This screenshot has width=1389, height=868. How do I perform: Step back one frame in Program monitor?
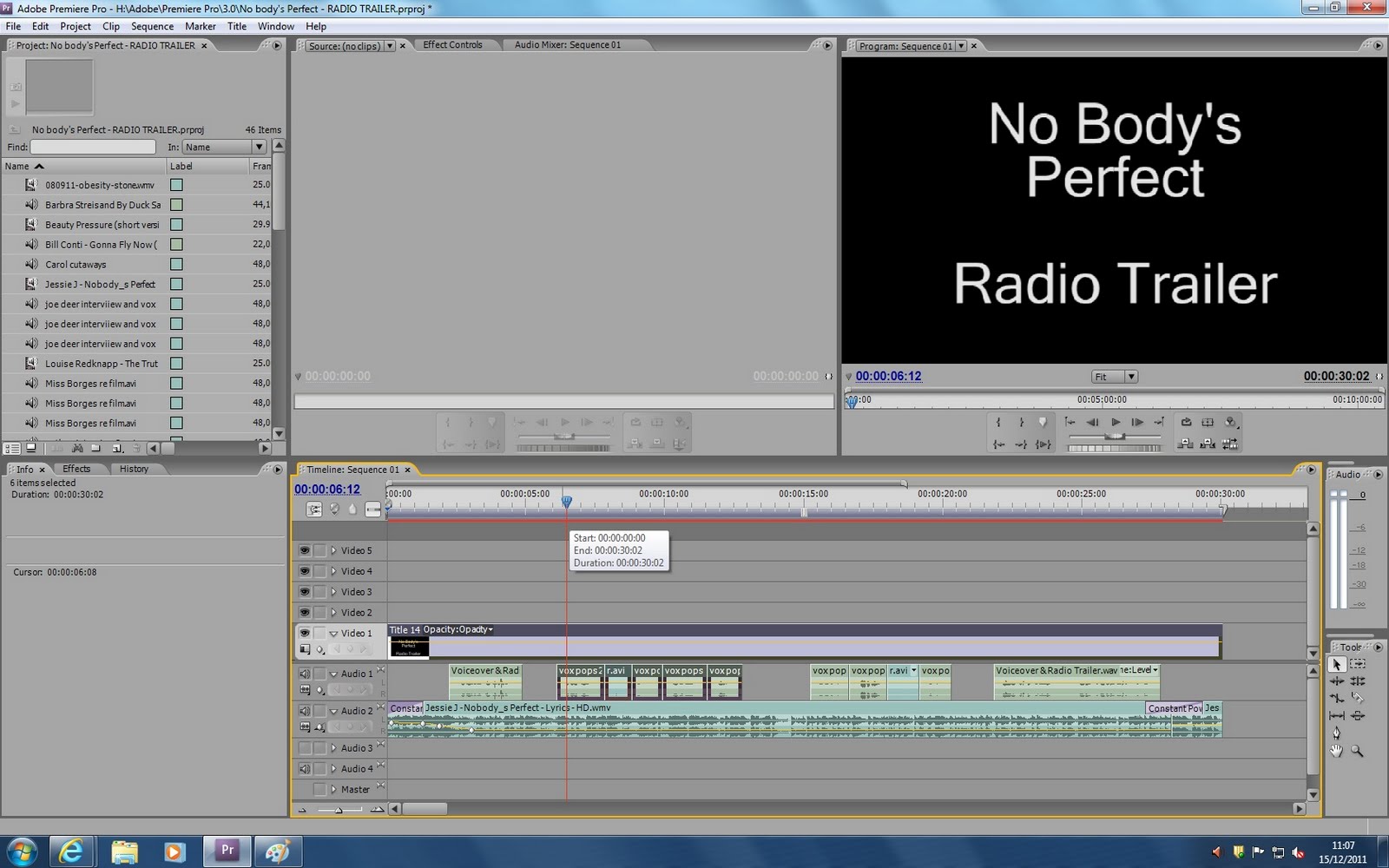click(x=1093, y=423)
